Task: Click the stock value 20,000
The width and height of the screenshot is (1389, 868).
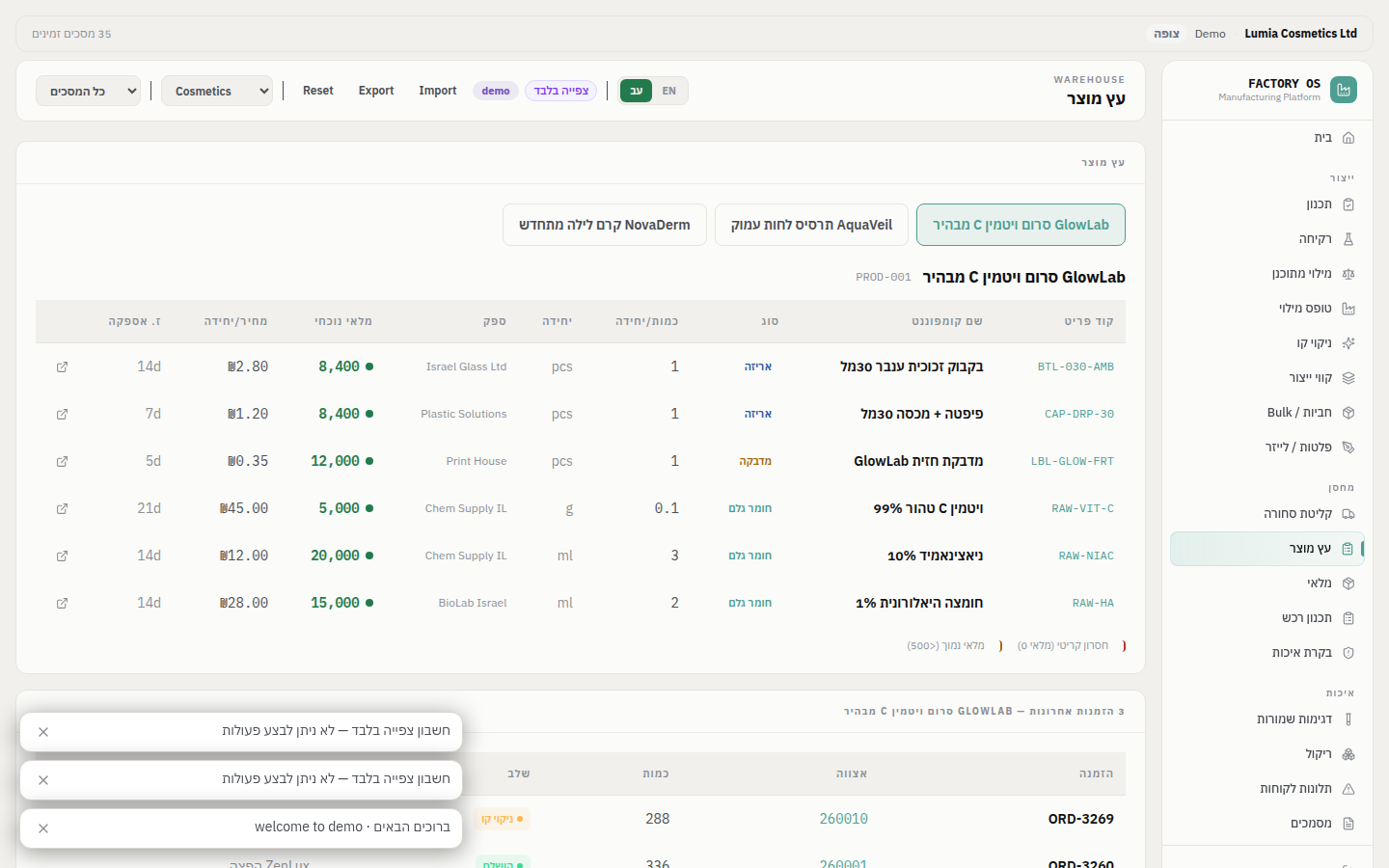Action: coord(335,556)
